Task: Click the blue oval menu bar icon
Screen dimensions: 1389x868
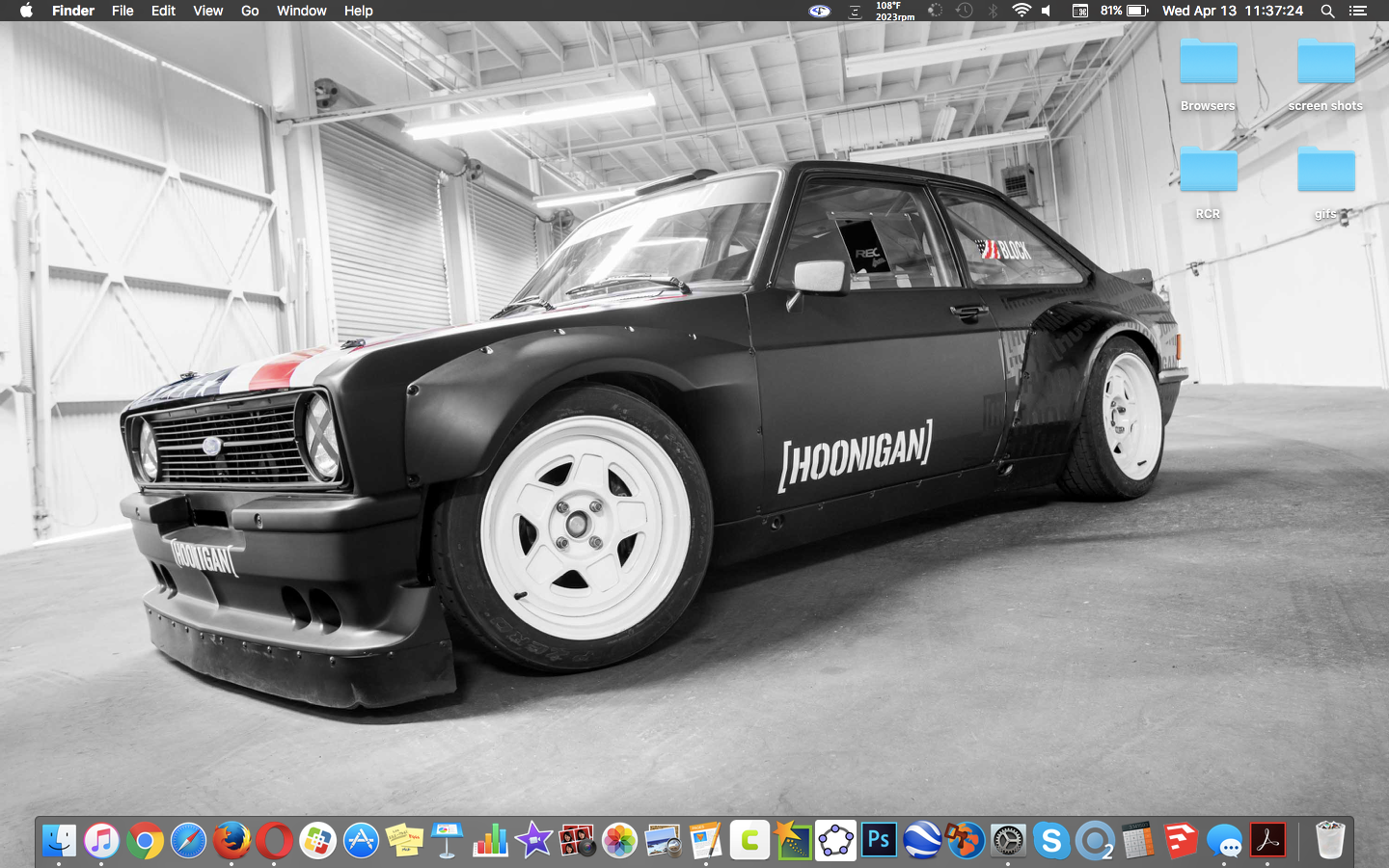Action: pyautogui.click(x=819, y=11)
